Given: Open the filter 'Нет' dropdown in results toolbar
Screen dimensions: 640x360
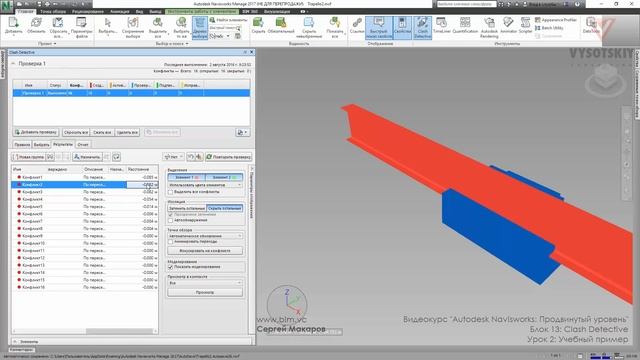Looking at the screenshot, I should pyautogui.click(x=173, y=157).
